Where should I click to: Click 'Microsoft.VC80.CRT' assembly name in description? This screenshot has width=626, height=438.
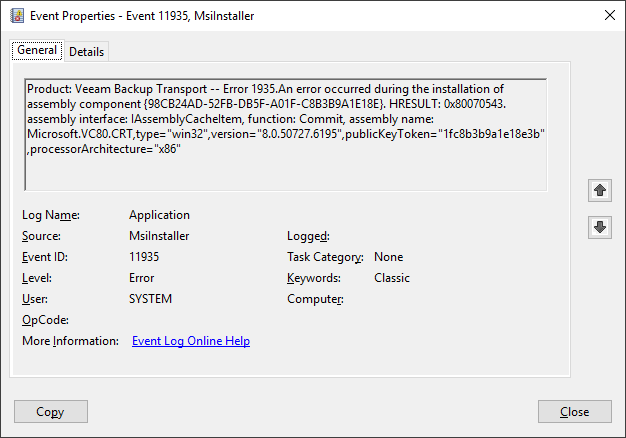tap(80, 134)
